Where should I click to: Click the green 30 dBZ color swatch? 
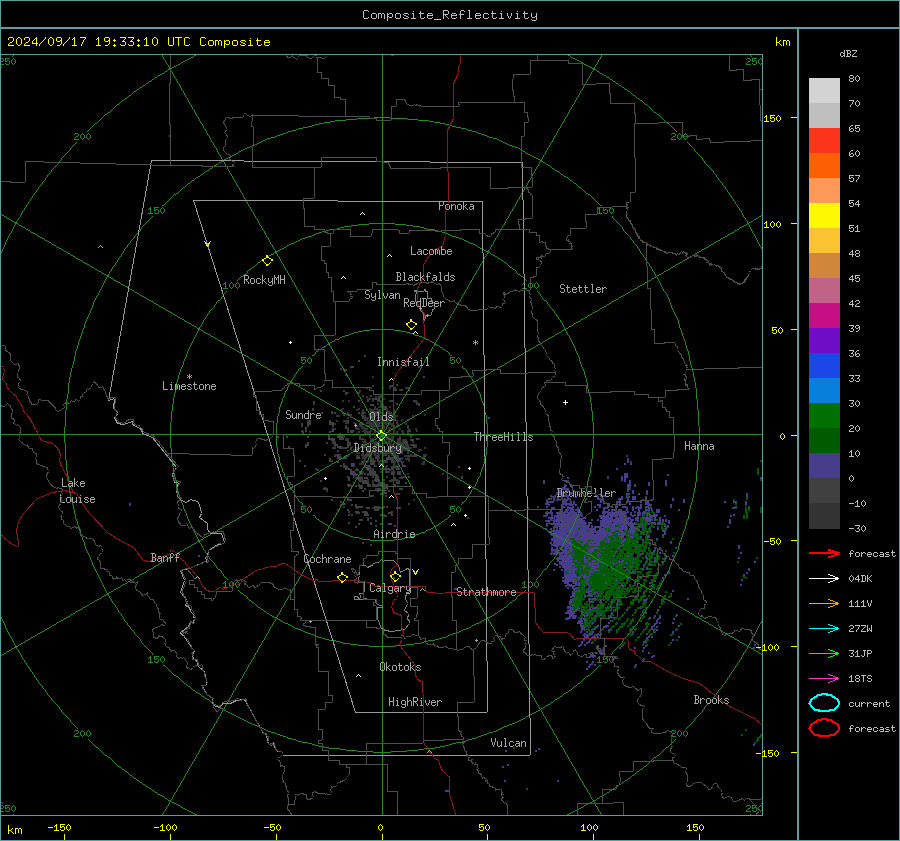[x=824, y=416]
